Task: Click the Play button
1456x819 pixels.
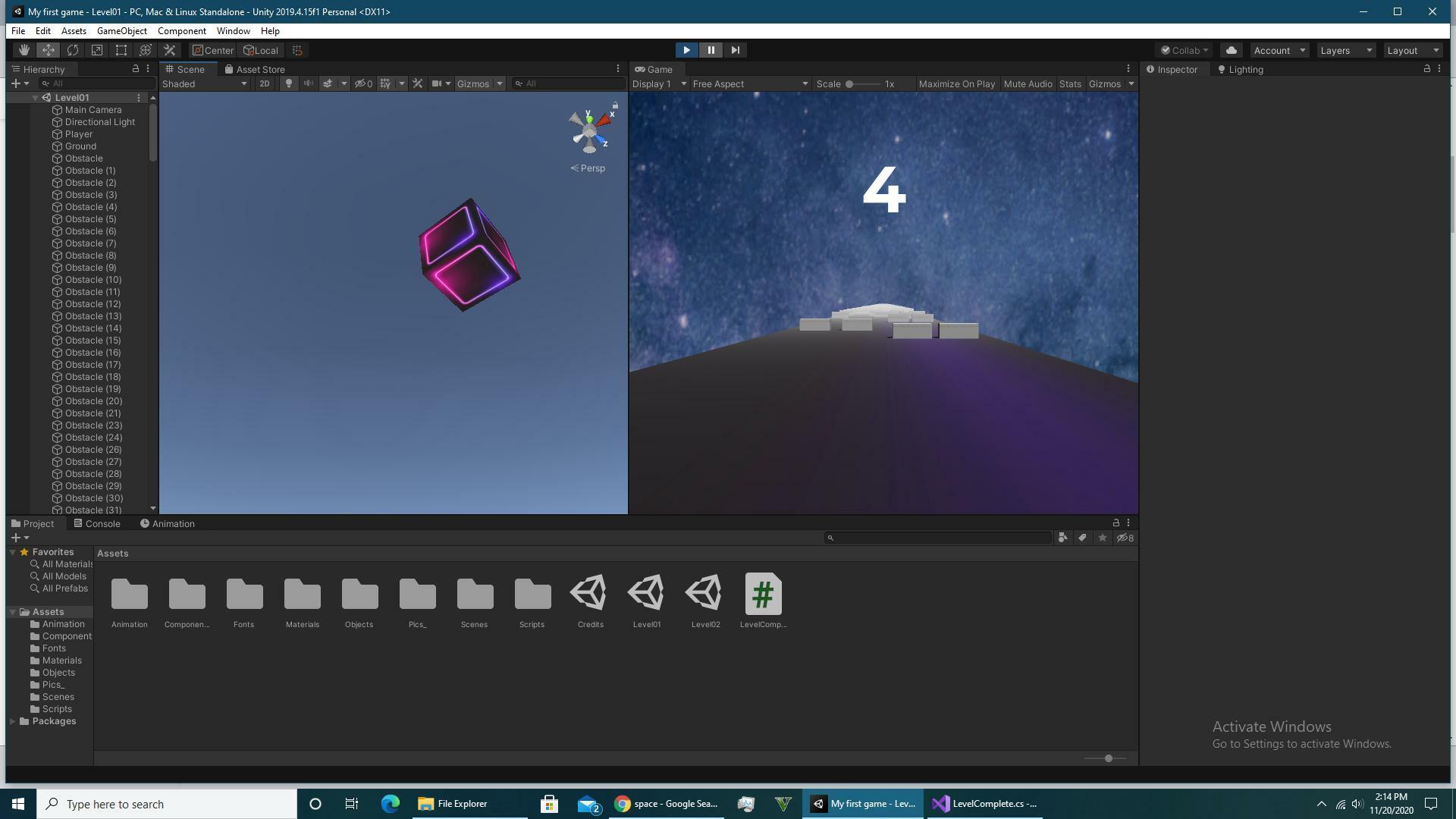Action: [686, 50]
